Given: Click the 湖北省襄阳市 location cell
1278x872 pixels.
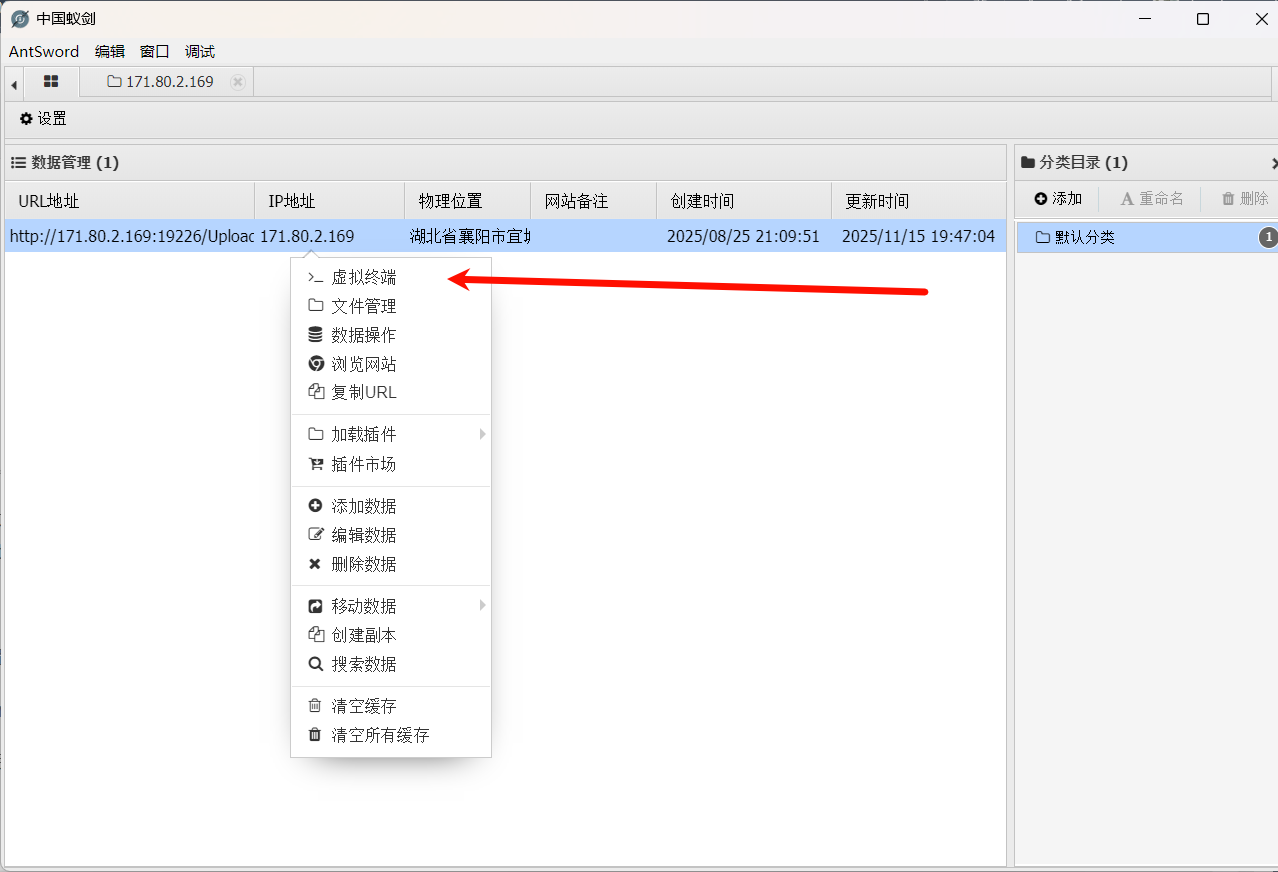Looking at the screenshot, I should pos(469,237).
